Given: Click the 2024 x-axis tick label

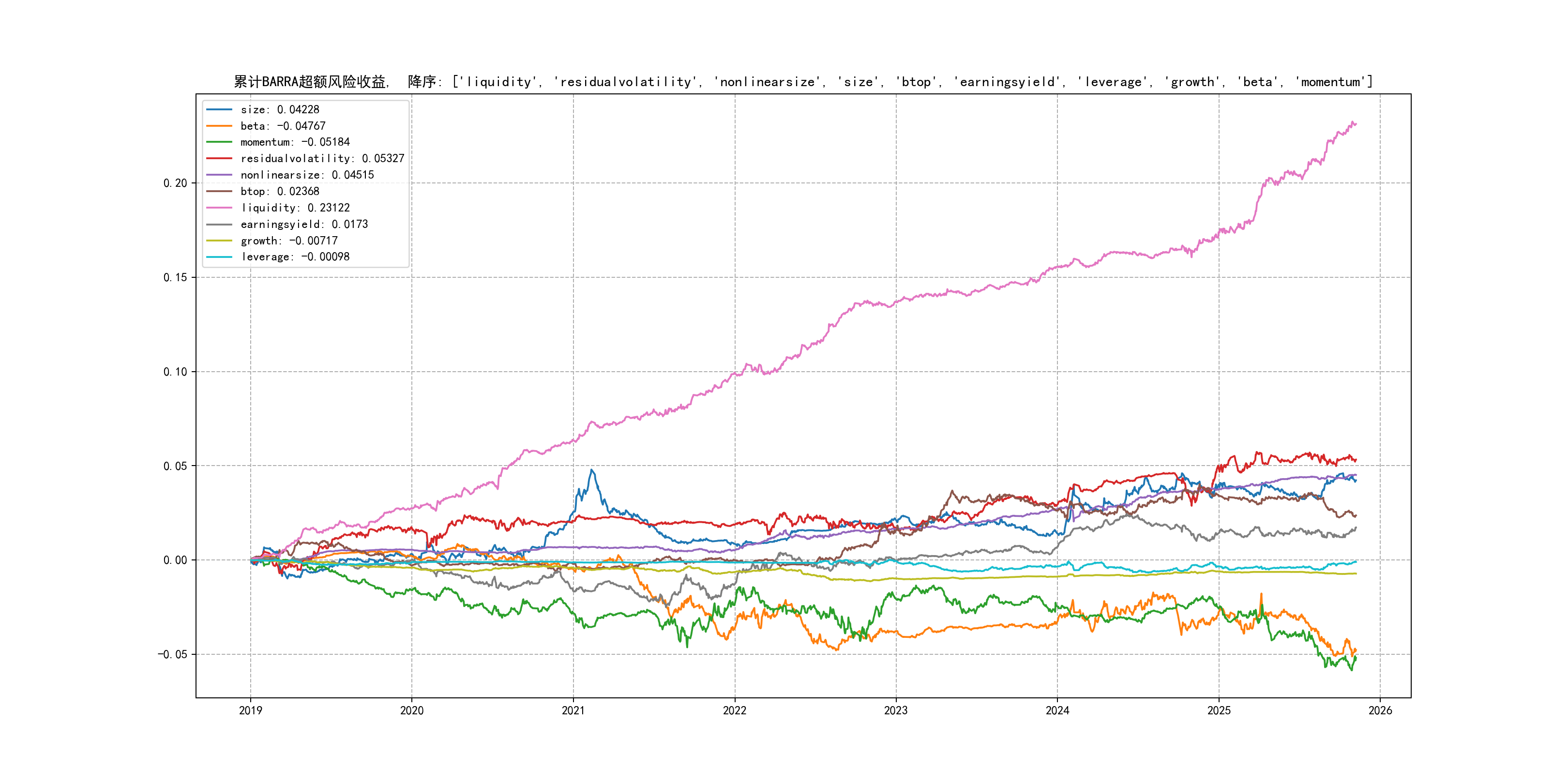Looking at the screenshot, I should click(1057, 710).
